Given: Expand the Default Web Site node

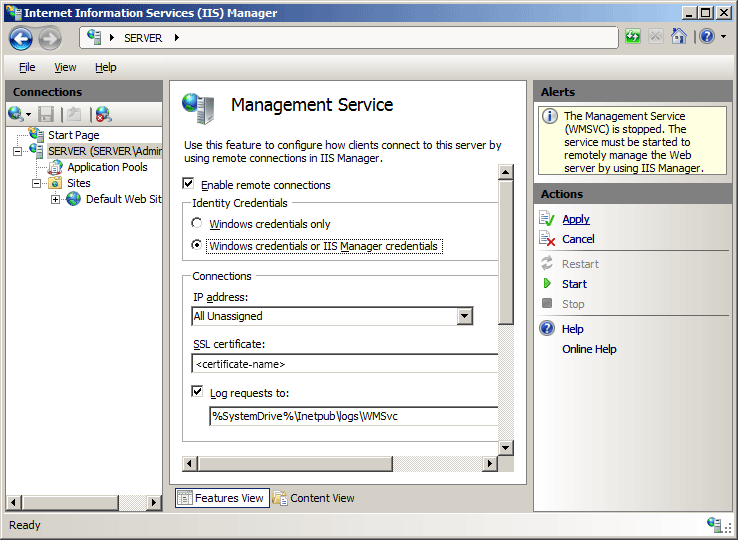Looking at the screenshot, I should pos(56,199).
